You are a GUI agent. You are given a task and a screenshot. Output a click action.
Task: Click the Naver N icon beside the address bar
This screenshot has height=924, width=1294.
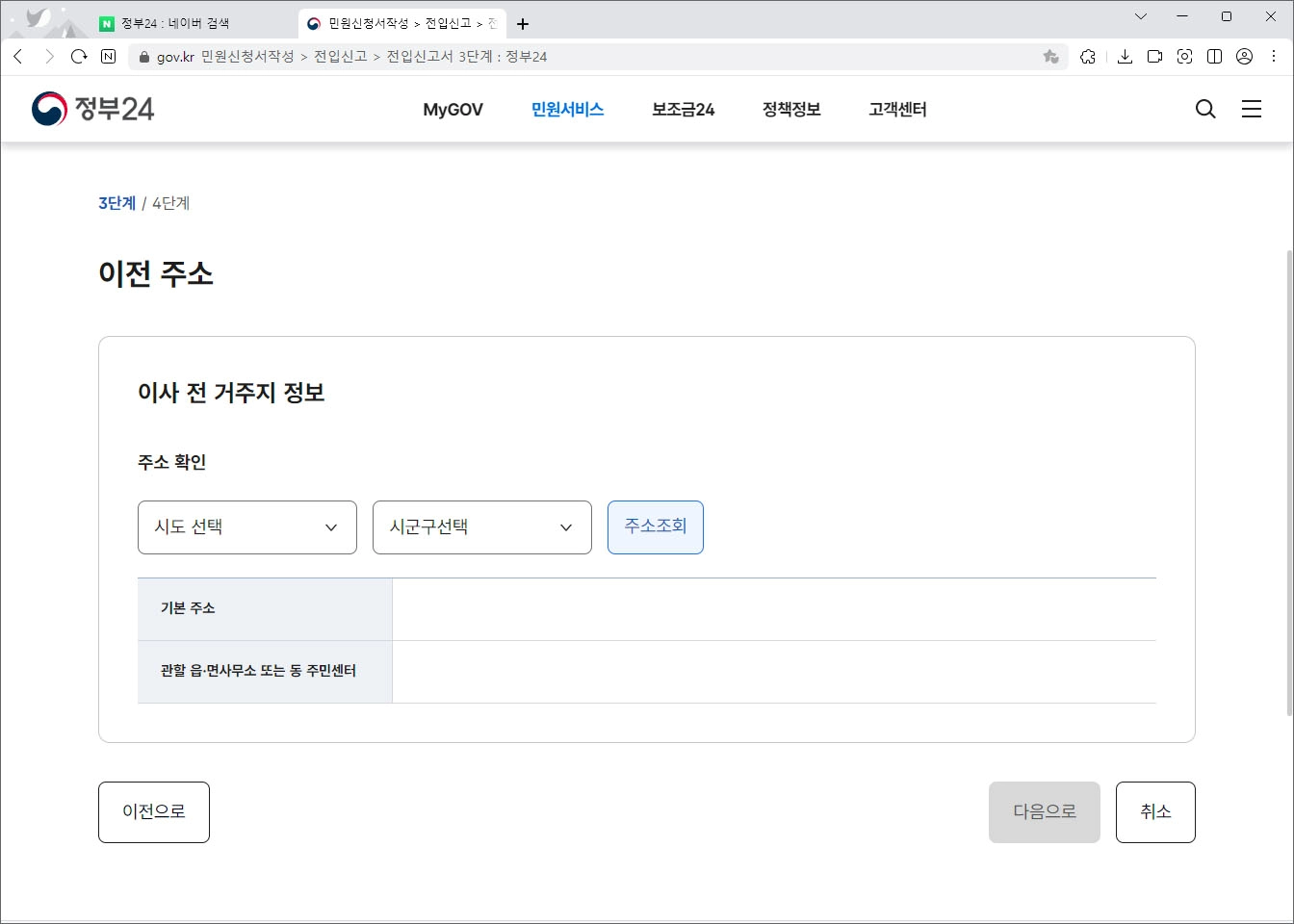(x=107, y=56)
